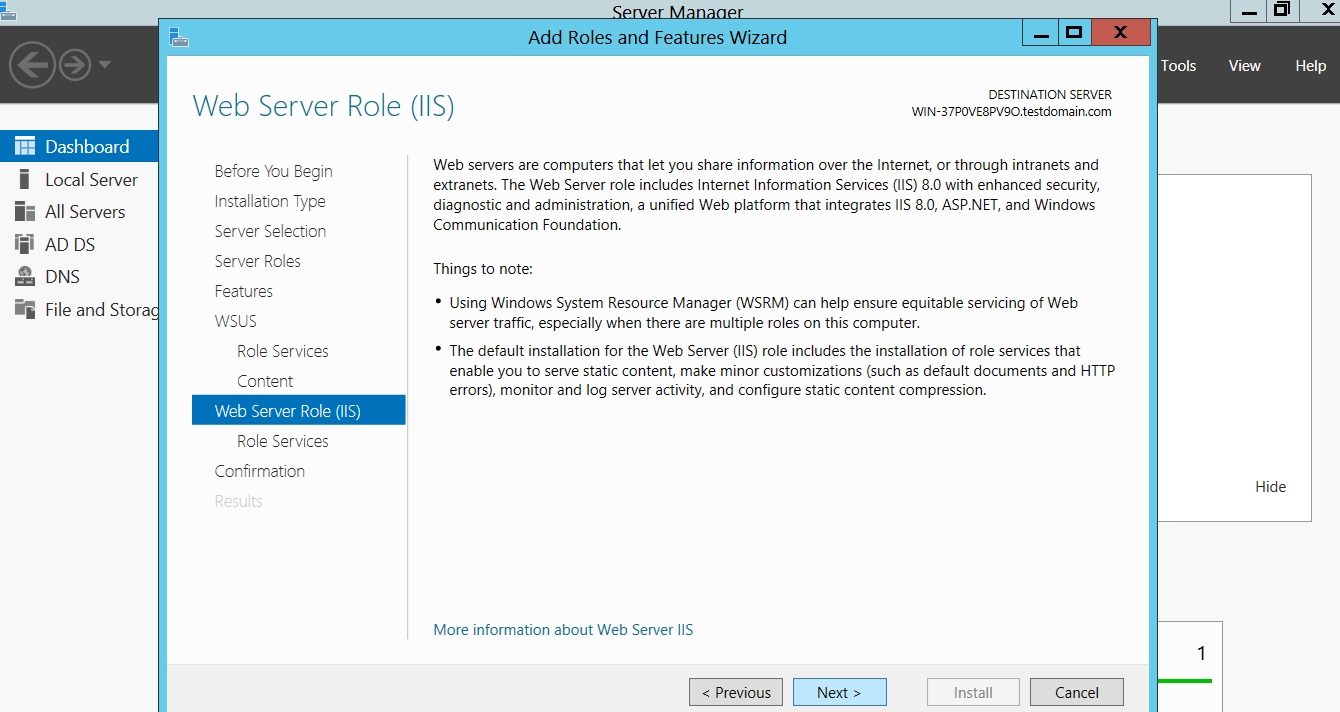Viewport: 1340px width, 712px height.
Task: Select Role Services under Web Server Role
Action: (282, 441)
